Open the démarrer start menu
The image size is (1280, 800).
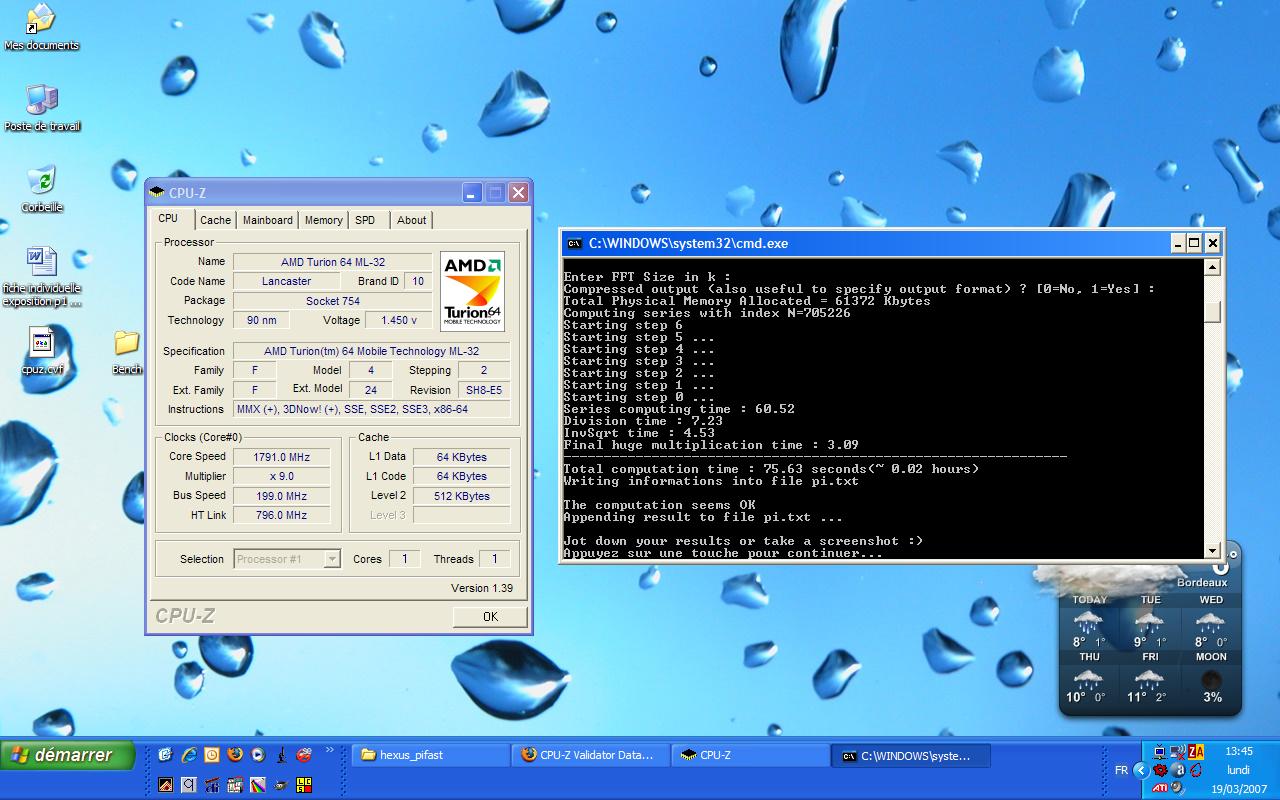coord(67,755)
